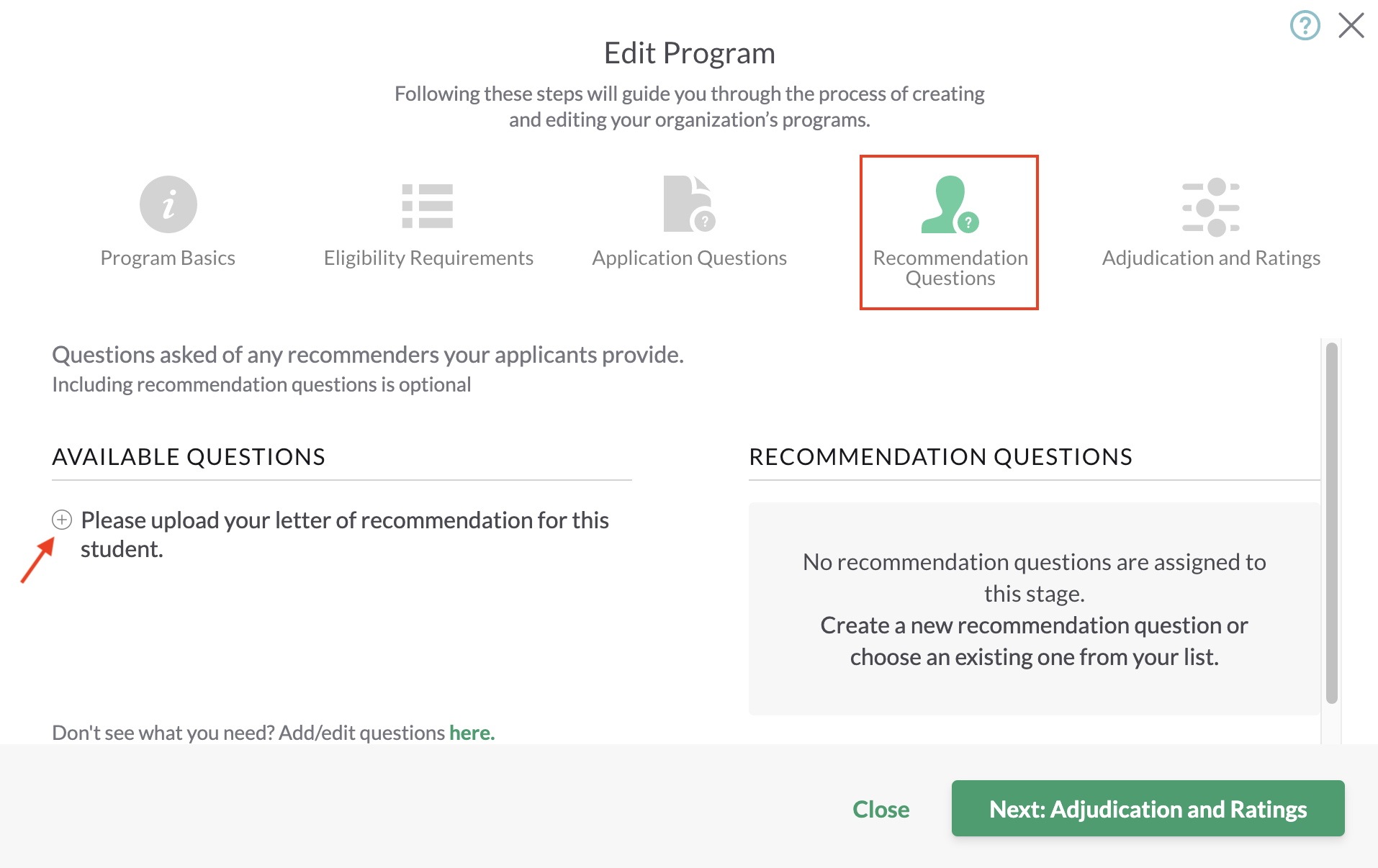The height and width of the screenshot is (868, 1378).
Task: Click the Program Basics info icon
Action: coord(168,204)
